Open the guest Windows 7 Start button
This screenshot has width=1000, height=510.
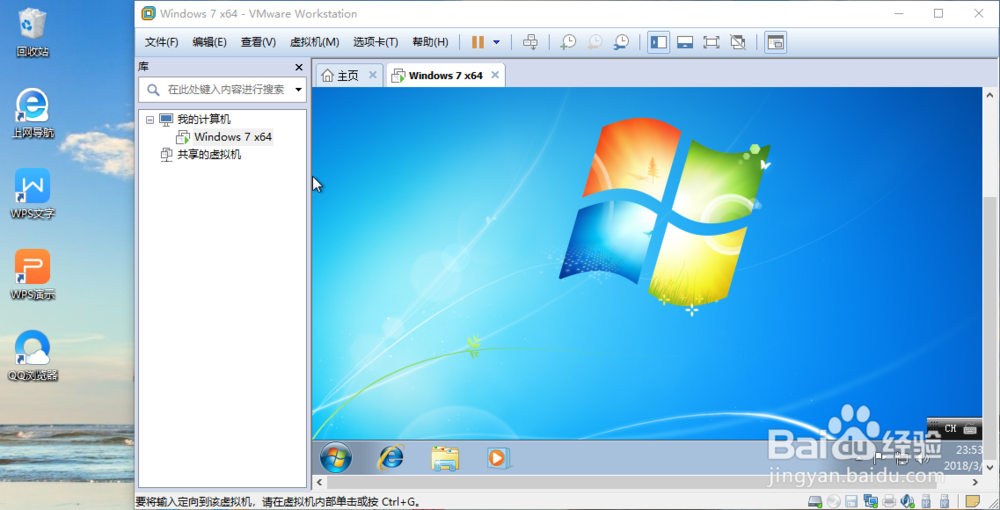pyautogui.click(x=336, y=457)
